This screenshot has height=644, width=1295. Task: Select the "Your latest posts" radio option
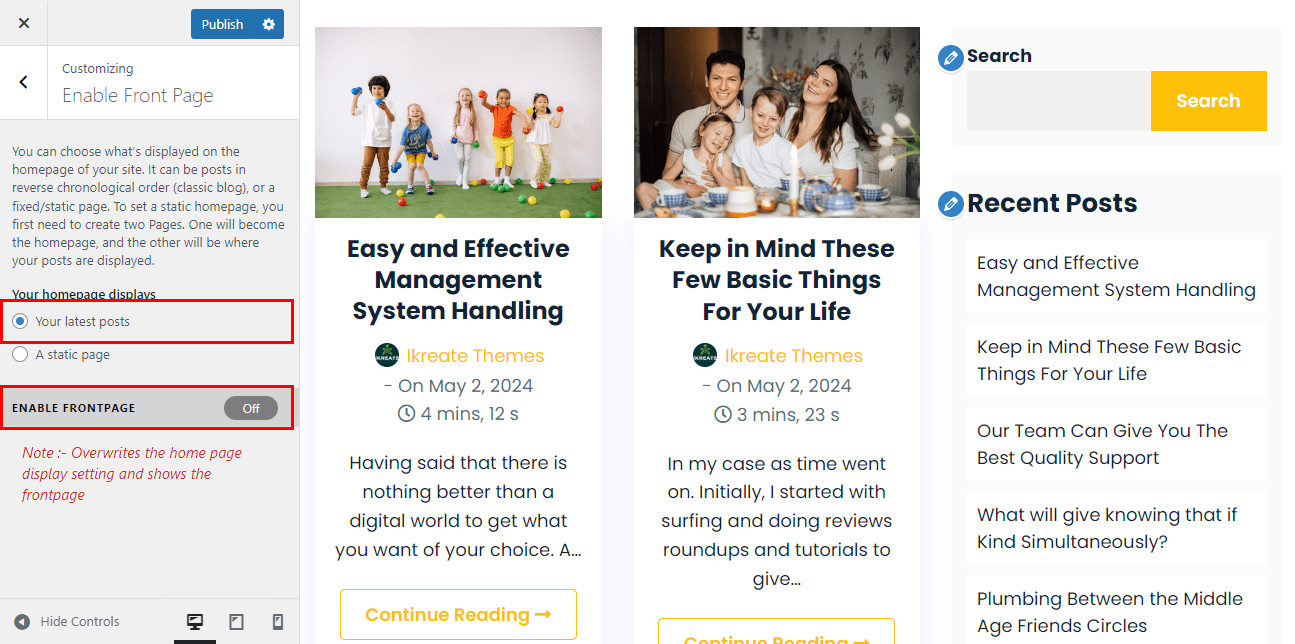point(20,322)
